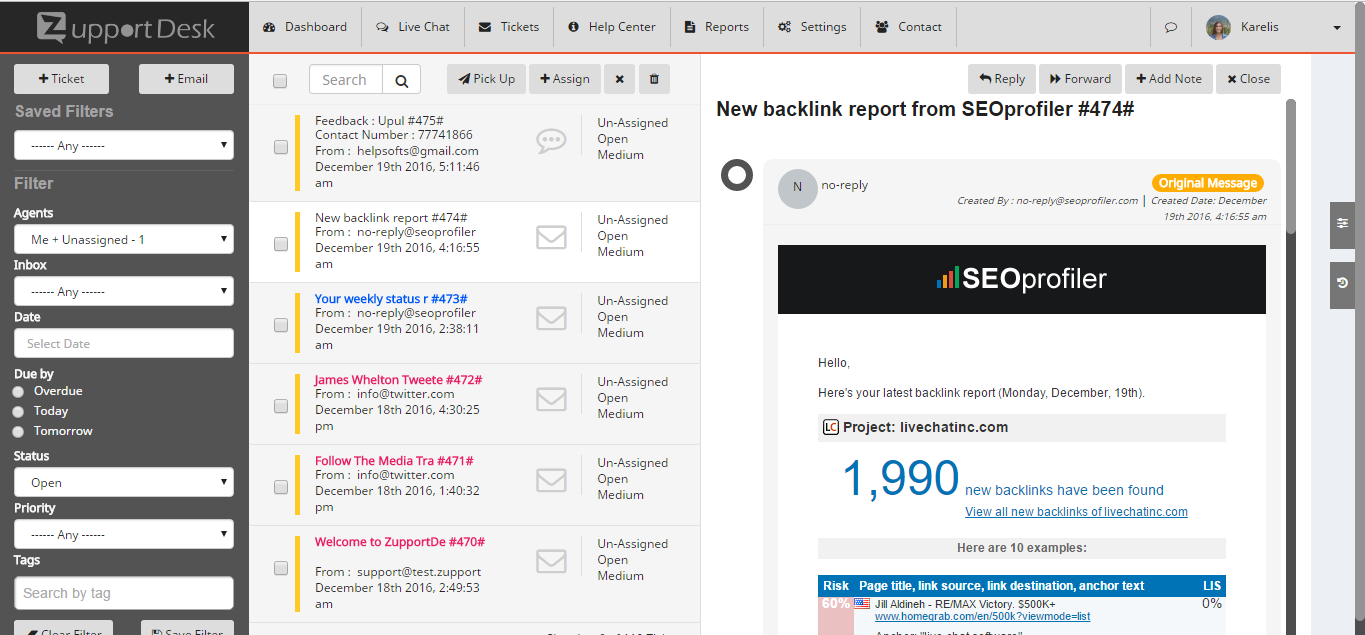Click envelope icon on ticket #473

(x=551, y=318)
